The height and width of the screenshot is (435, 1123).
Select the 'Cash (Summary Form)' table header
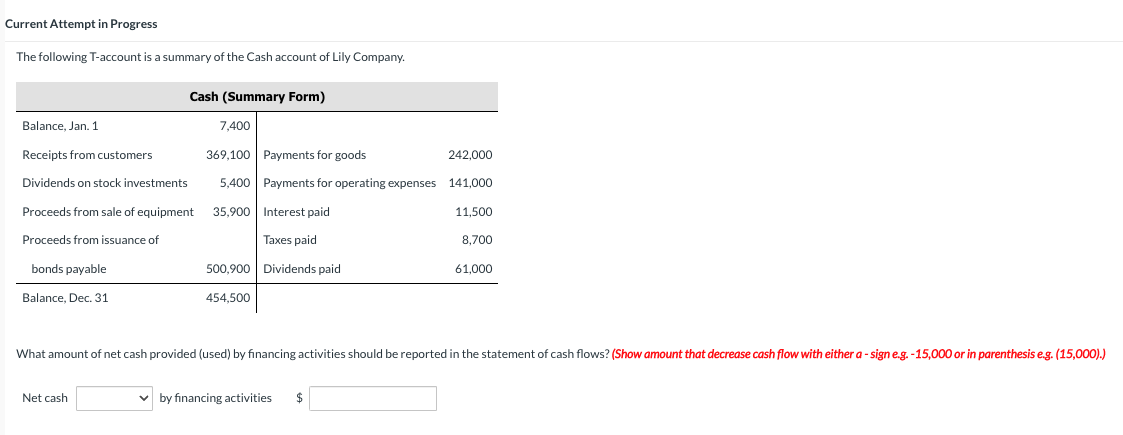click(257, 97)
